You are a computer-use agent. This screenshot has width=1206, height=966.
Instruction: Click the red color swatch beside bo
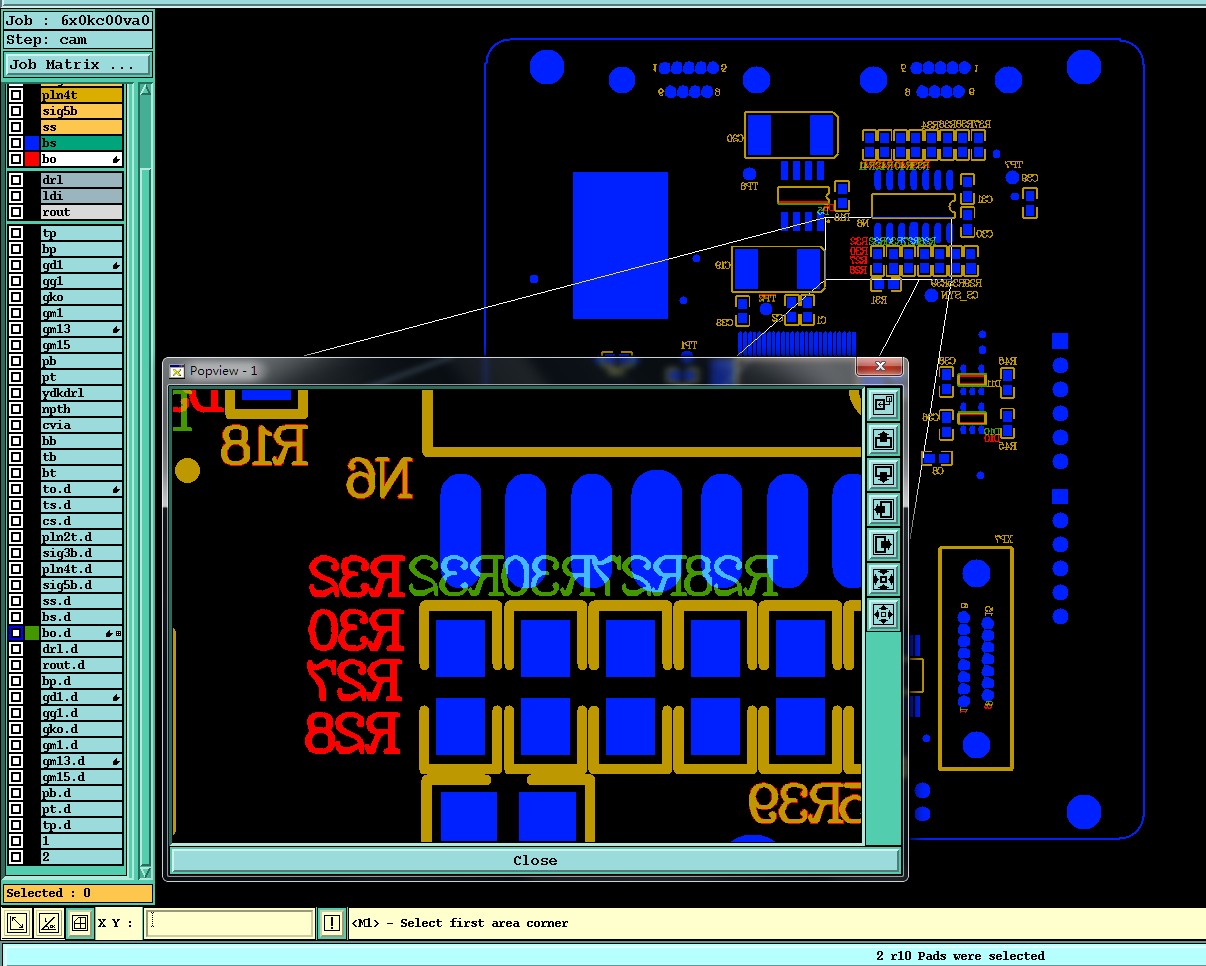[32, 159]
